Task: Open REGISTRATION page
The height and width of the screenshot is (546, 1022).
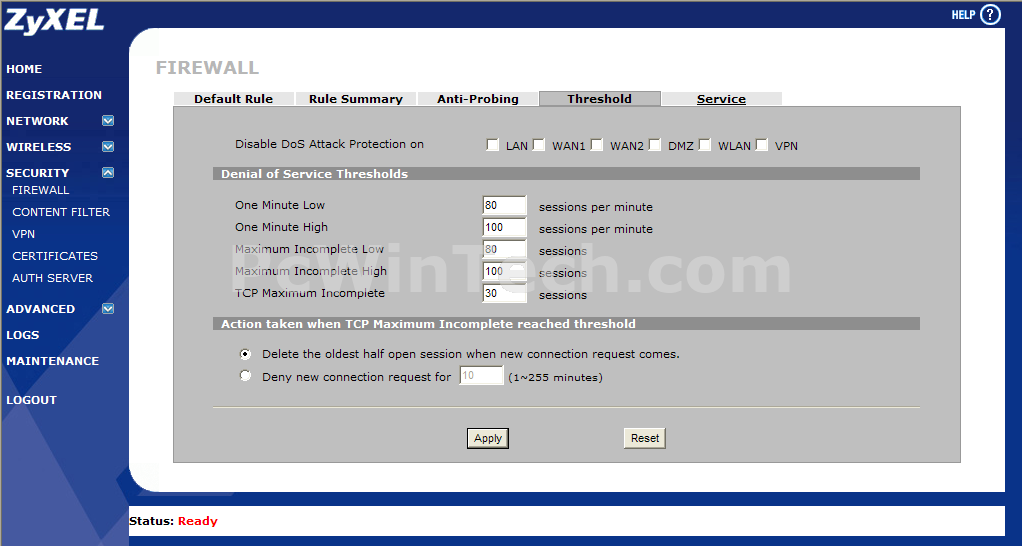Action: [54, 95]
